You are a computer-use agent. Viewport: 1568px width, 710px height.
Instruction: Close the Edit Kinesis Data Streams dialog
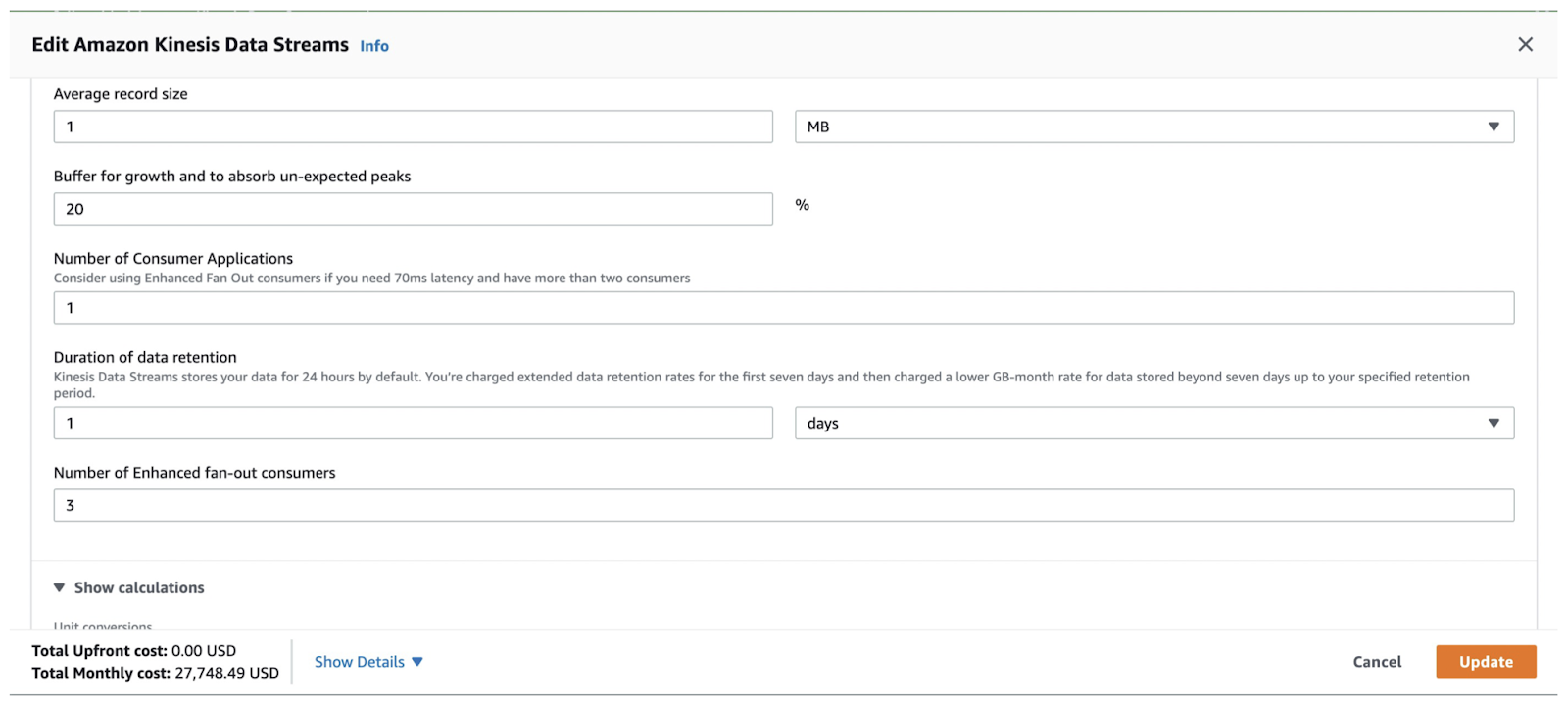pyautogui.click(x=1525, y=45)
